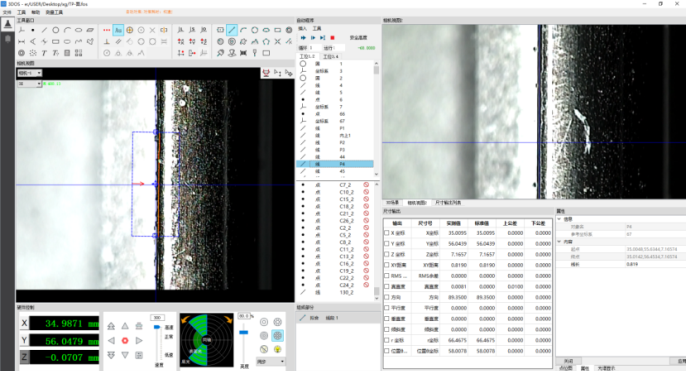The height and width of the screenshot is (371, 686).
Task: Run the auto program with play button
Action: (303, 38)
